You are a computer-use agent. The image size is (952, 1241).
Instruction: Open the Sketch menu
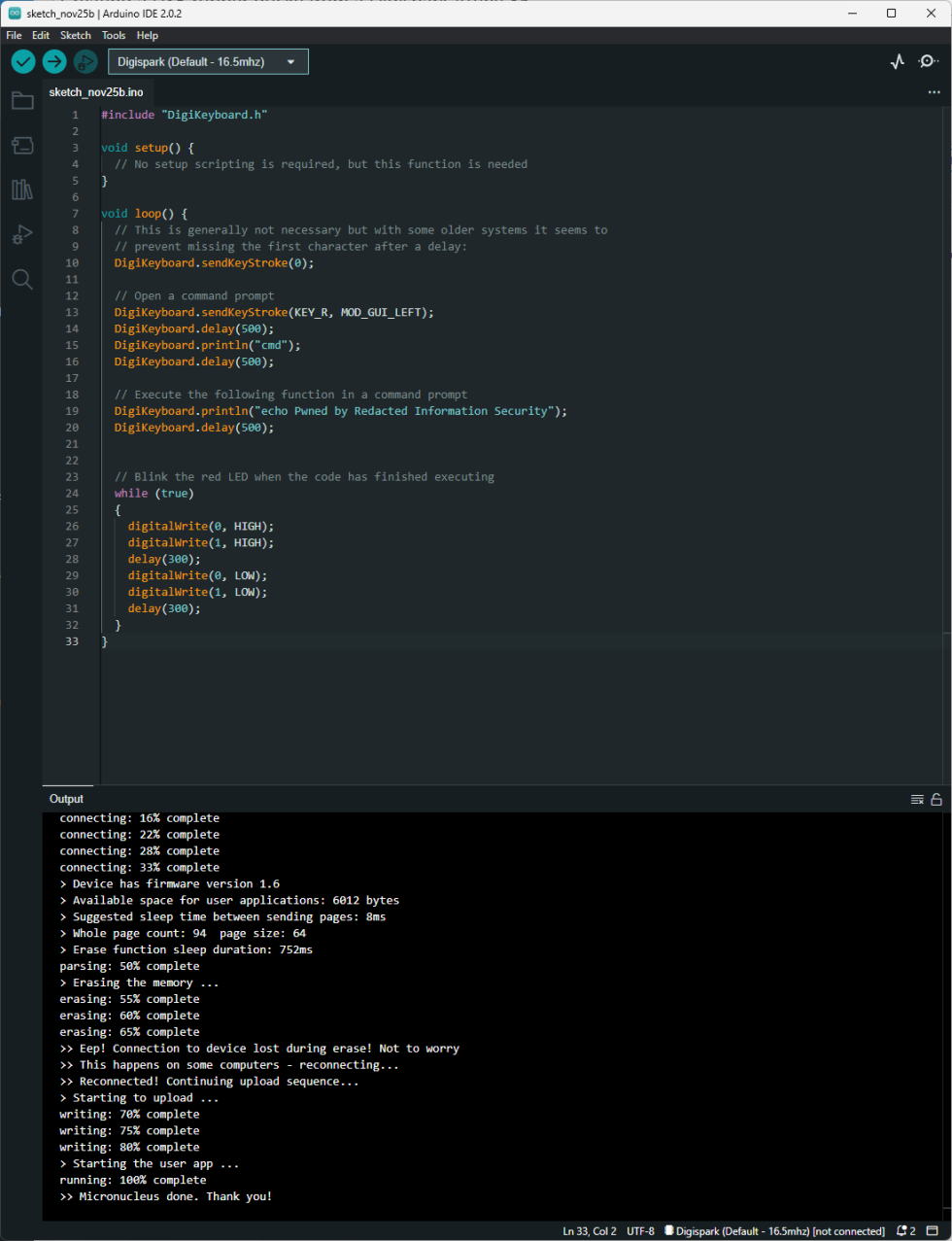tap(76, 36)
